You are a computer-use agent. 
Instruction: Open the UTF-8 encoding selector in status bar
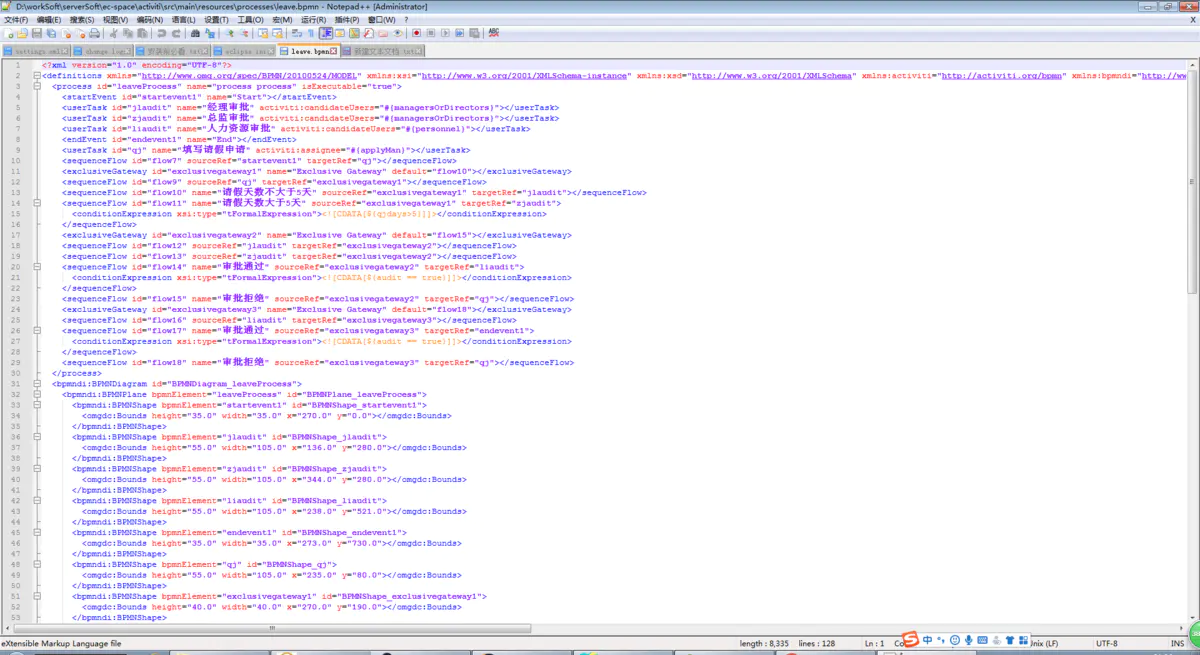click(1108, 643)
